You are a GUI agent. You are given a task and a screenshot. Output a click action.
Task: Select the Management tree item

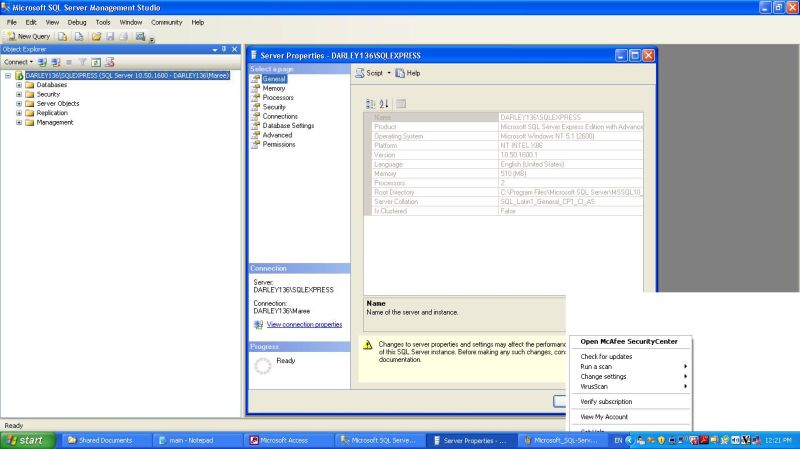55,122
